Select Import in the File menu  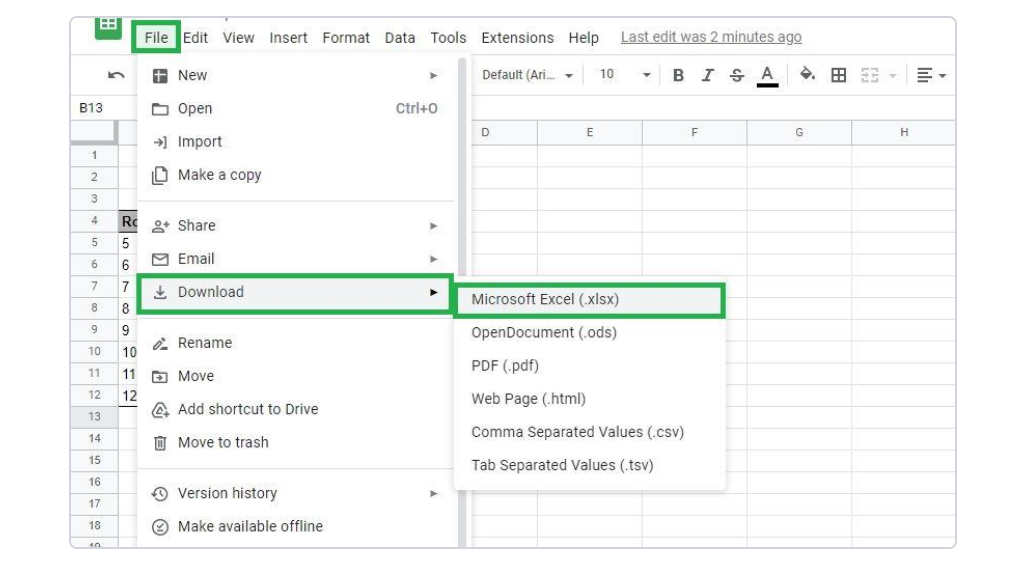tap(296, 142)
